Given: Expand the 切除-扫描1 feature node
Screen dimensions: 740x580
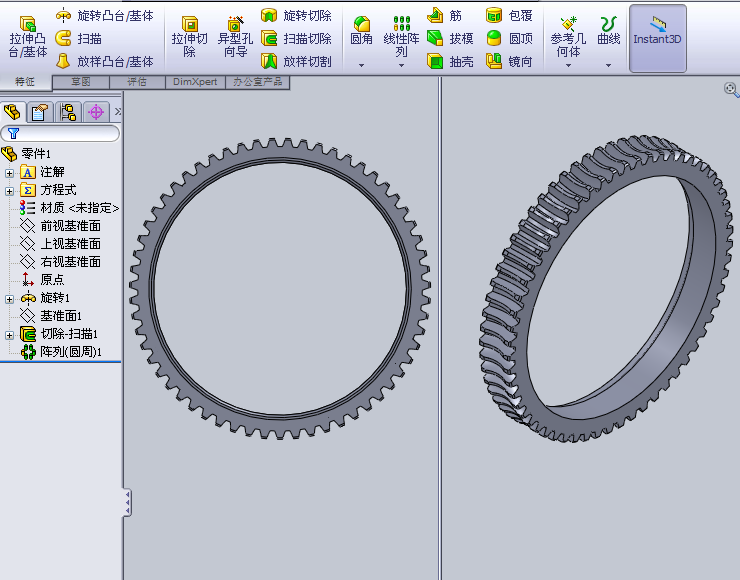Looking at the screenshot, I should point(9,335).
